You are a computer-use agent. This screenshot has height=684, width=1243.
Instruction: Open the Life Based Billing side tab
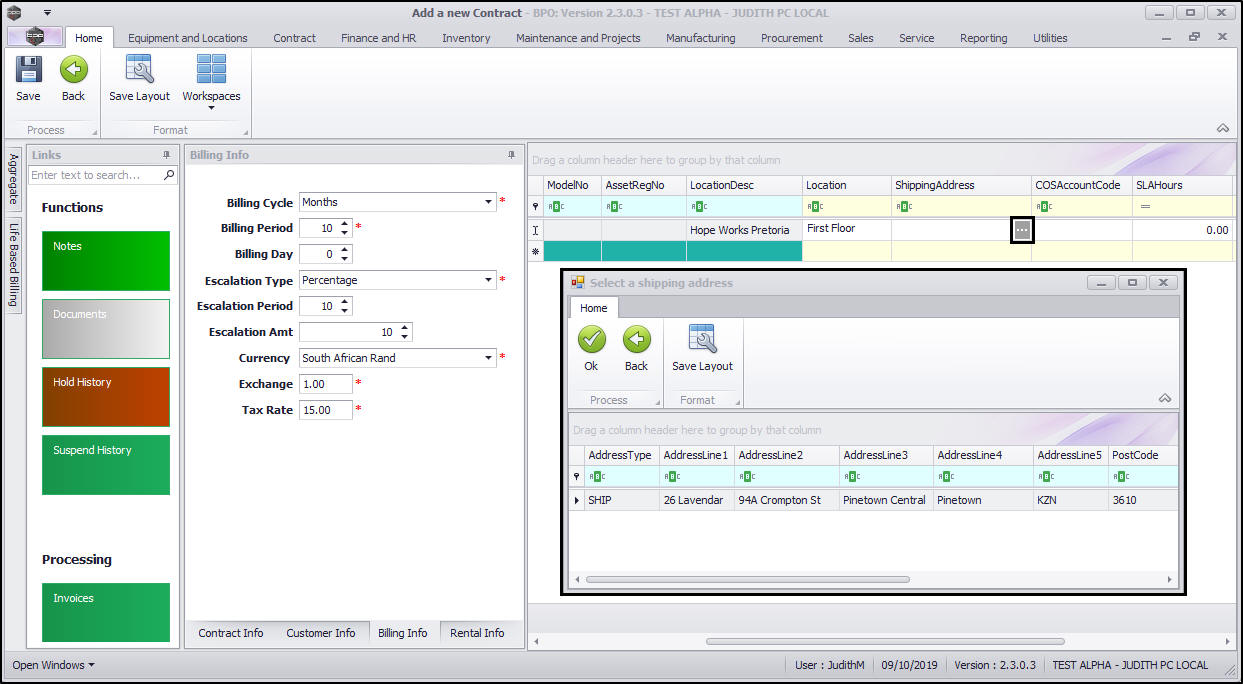click(14, 264)
